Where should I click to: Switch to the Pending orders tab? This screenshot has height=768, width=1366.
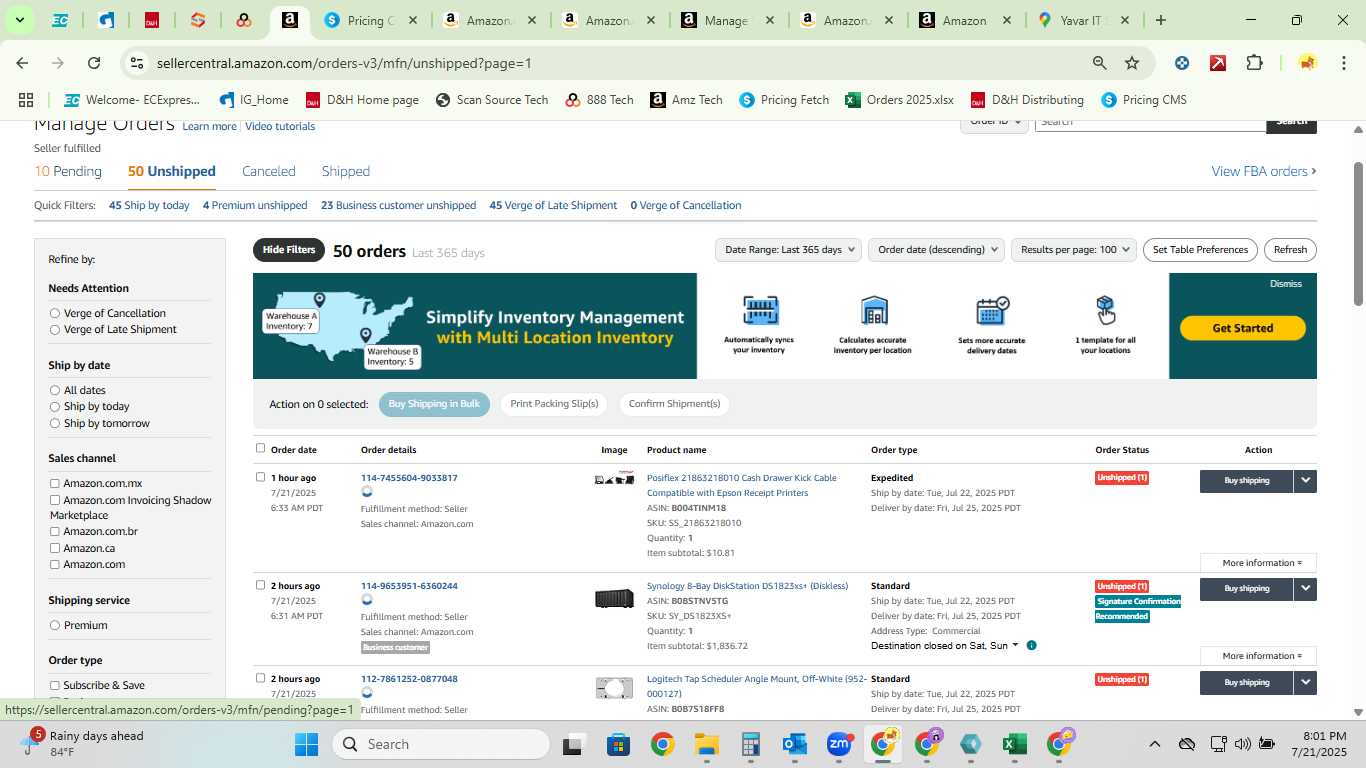click(x=68, y=171)
